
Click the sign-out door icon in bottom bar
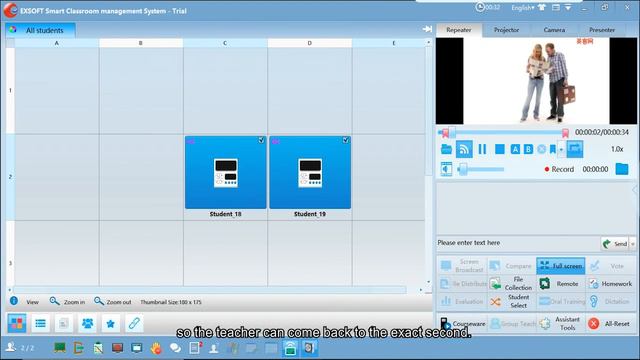click(x=78, y=348)
